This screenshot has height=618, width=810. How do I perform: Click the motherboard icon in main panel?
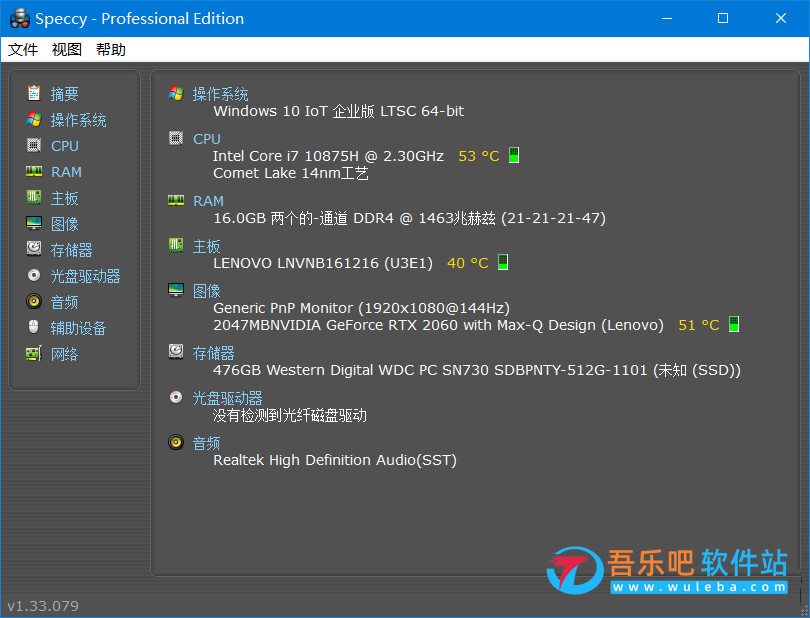point(176,245)
